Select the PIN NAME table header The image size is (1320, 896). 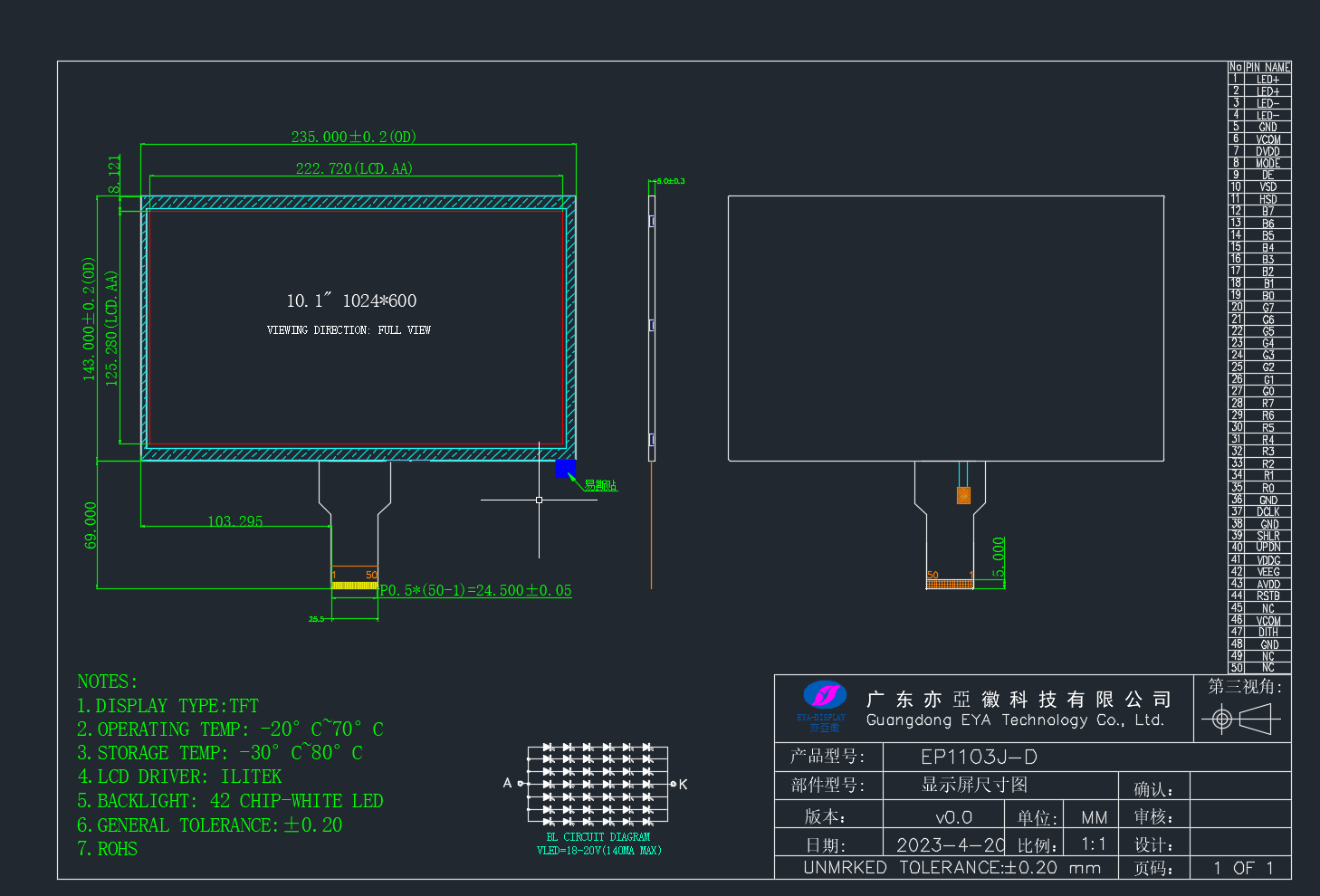click(x=1267, y=67)
